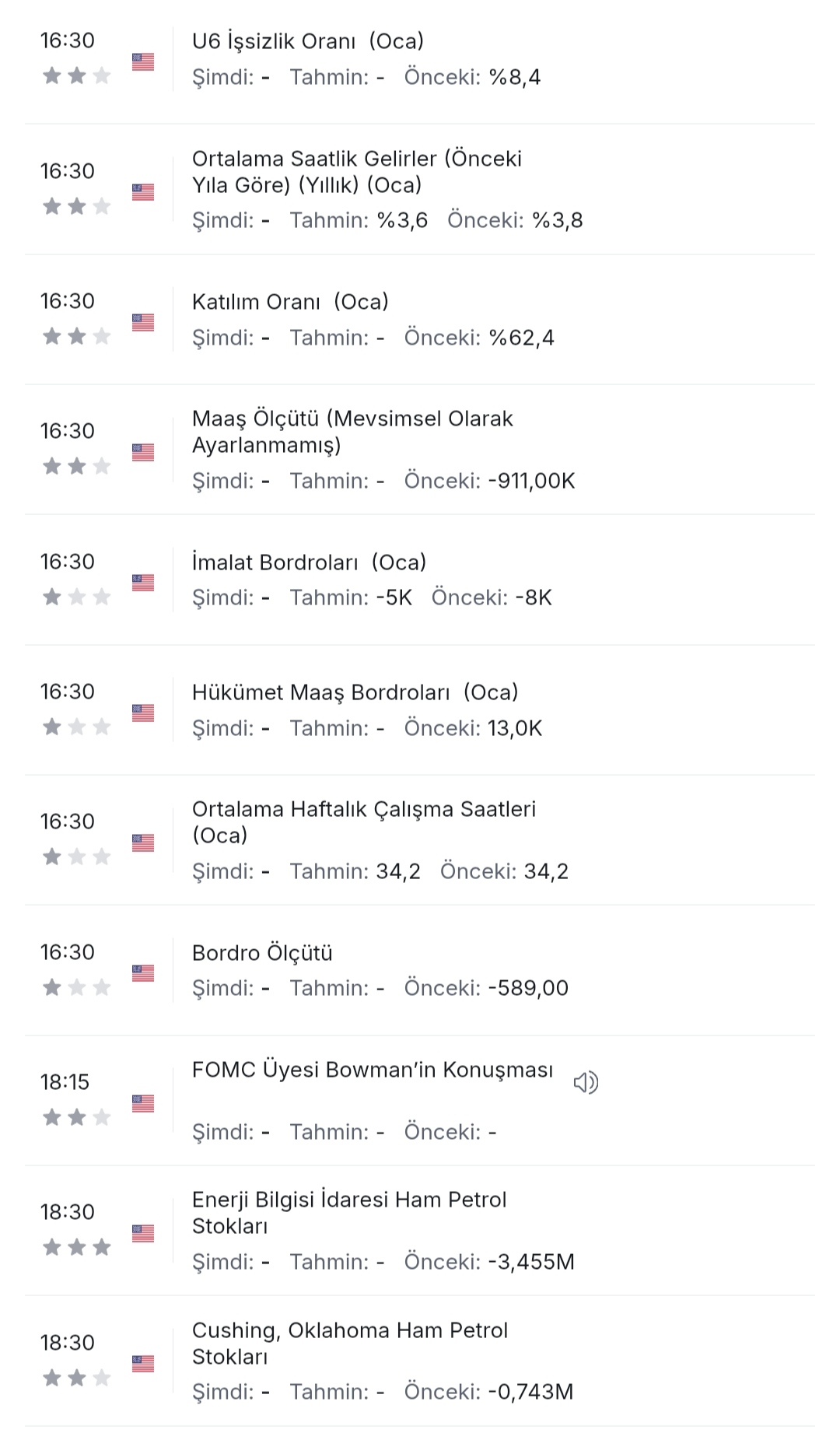Tap US flag beside Cushing, Oklahoma stocks
Viewport: 840px width, 1433px height.
pyautogui.click(x=143, y=1364)
